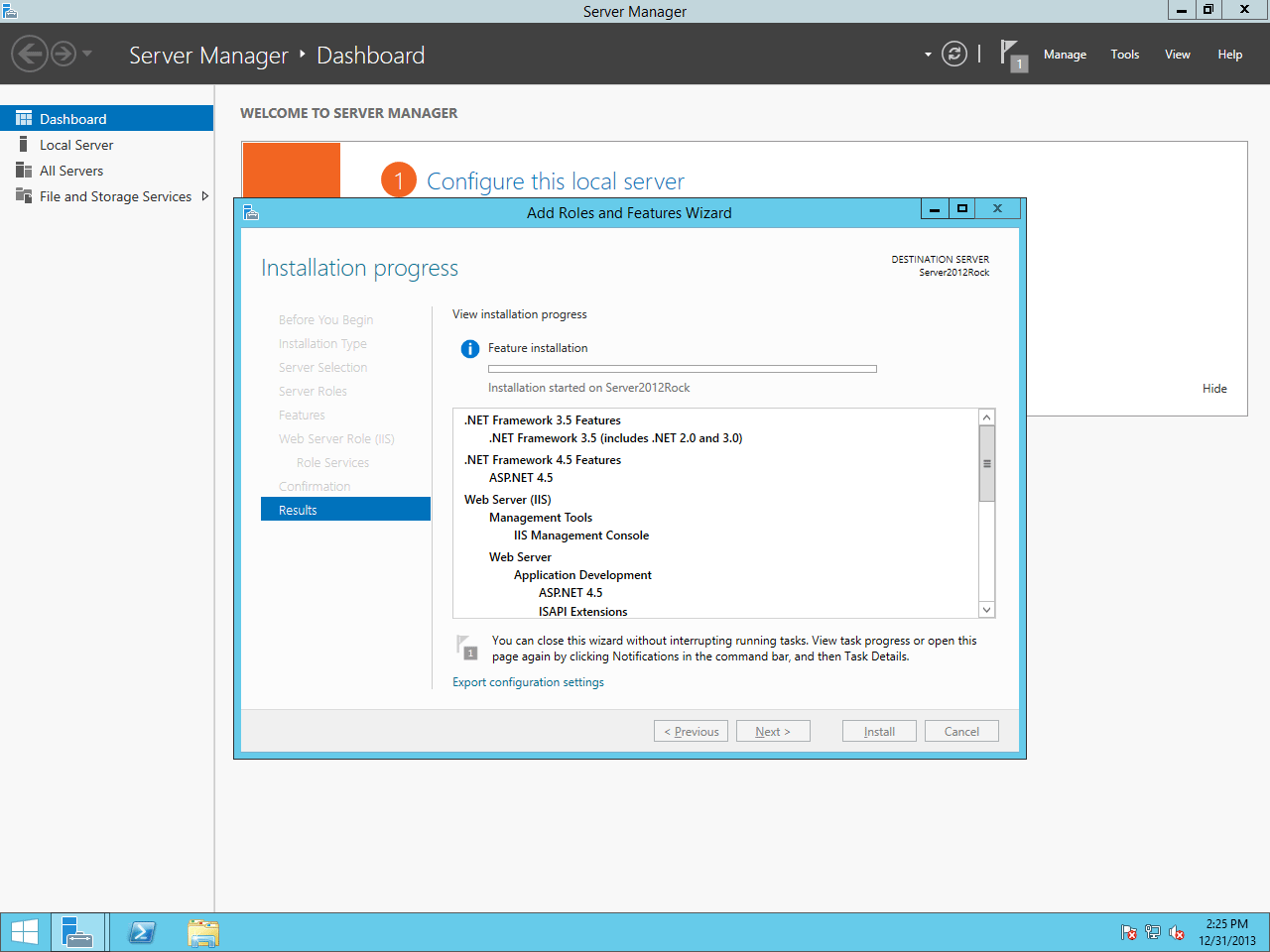1270x952 pixels.
Task: Select All Servers in the sidebar
Action: click(x=106, y=171)
